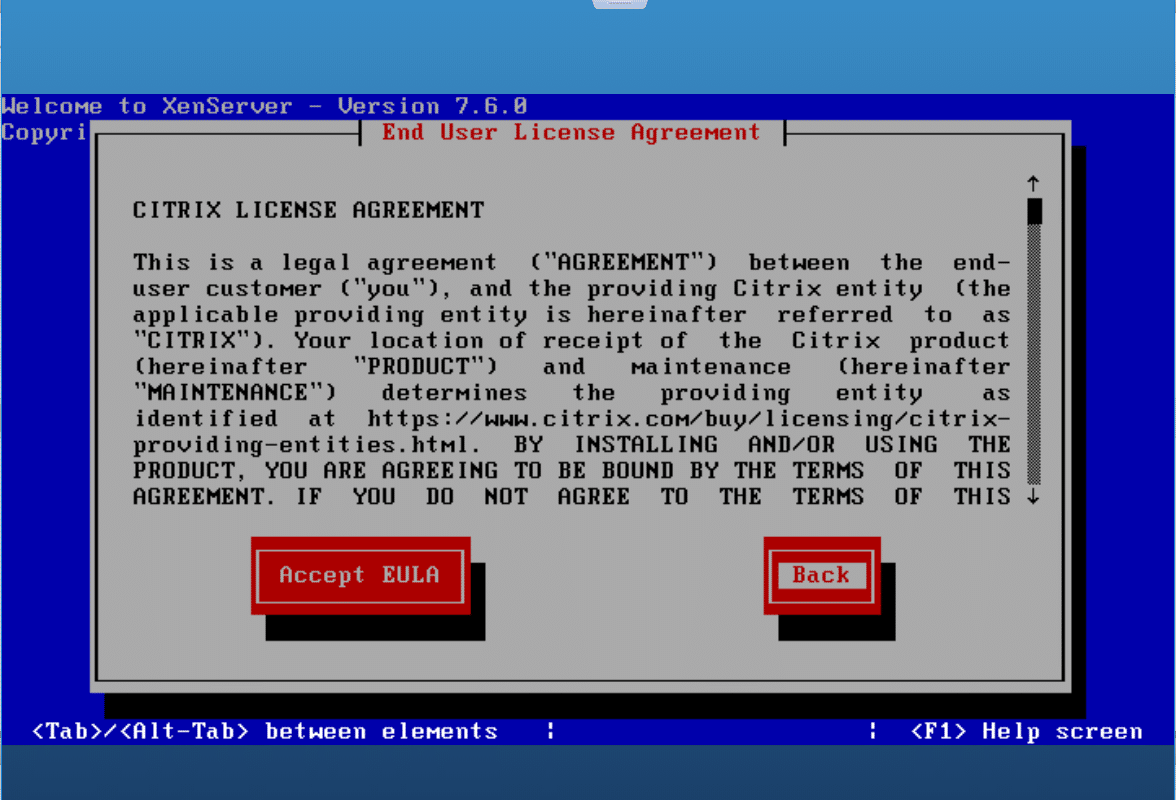The image size is (1176, 800).
Task: Click the line starting "AGREEMENT. IF YOU DO NOT"
Action: [x=572, y=496]
